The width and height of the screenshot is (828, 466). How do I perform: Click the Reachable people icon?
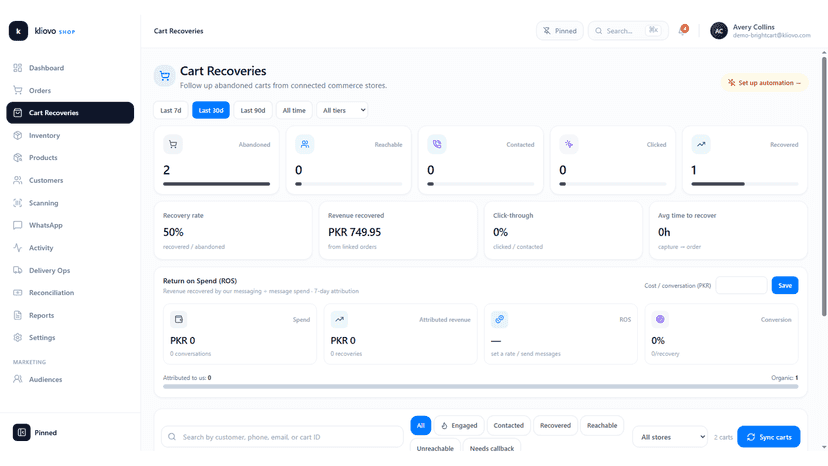coord(305,144)
